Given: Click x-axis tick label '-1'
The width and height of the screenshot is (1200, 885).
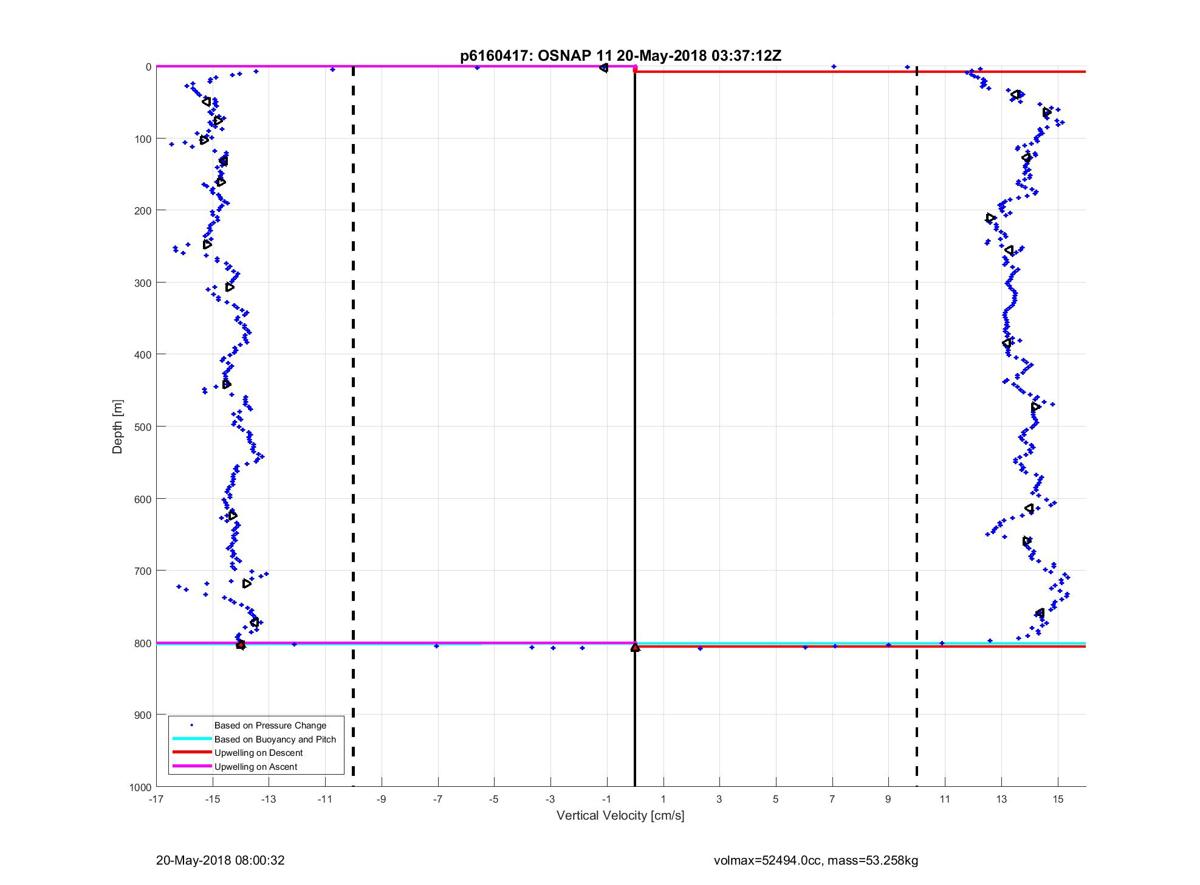Looking at the screenshot, I should 606,799.
